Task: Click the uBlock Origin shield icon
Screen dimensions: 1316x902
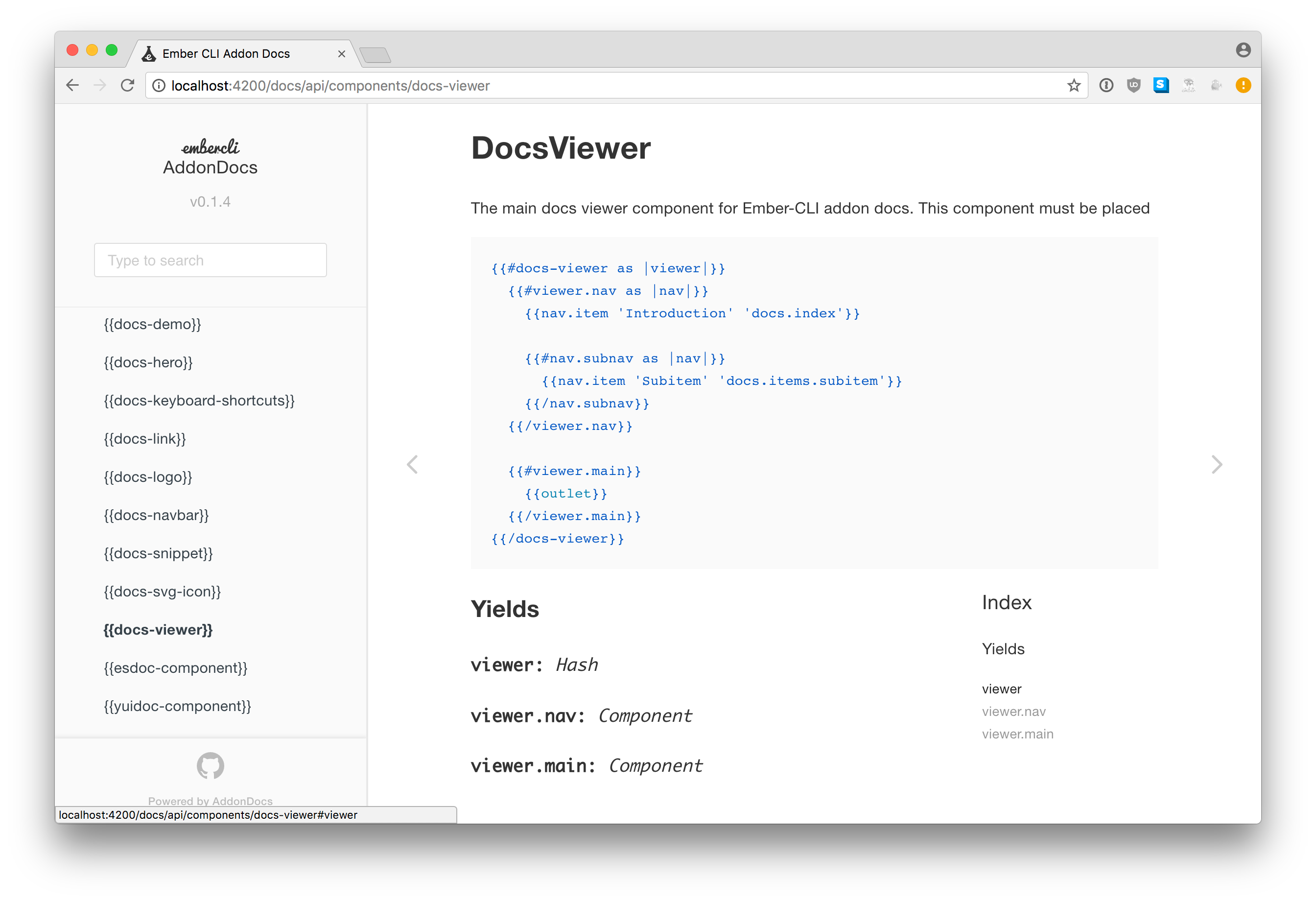Action: coord(1134,85)
